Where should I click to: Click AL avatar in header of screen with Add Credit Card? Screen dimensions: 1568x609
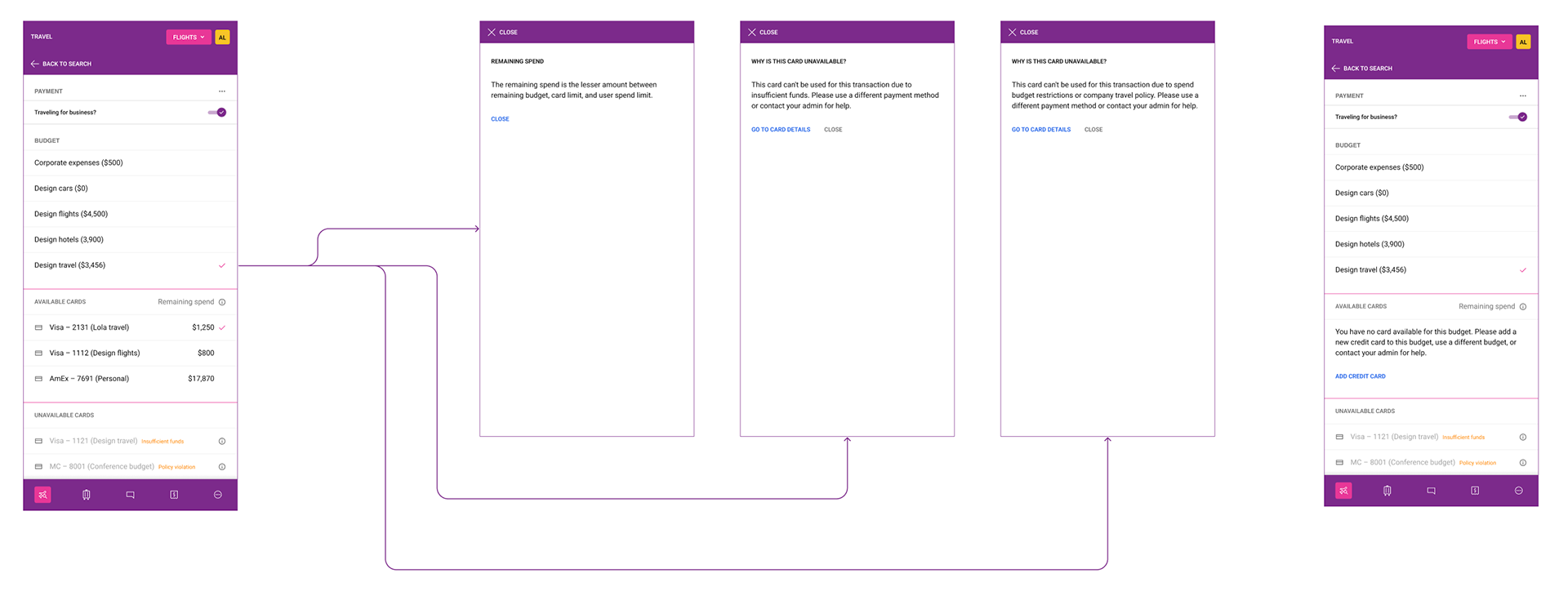tap(1523, 42)
